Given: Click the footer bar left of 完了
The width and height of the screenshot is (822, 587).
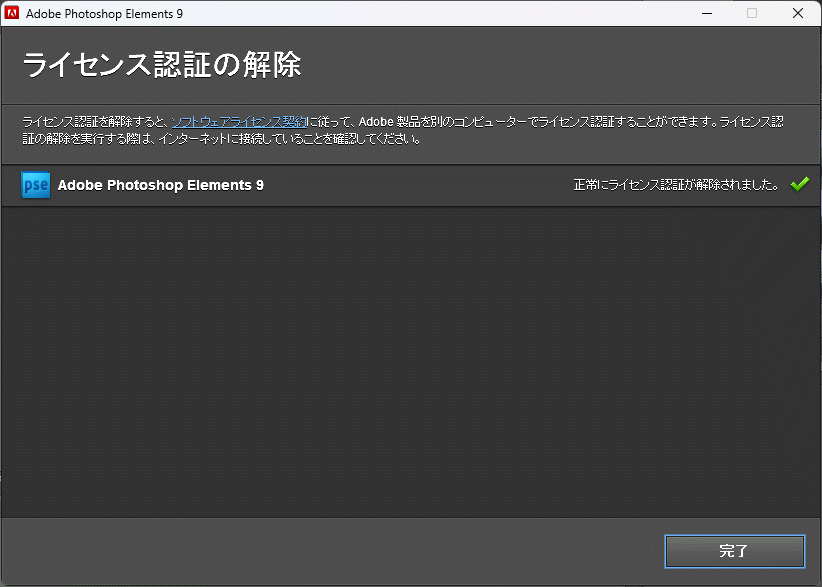Looking at the screenshot, I should point(330,551).
